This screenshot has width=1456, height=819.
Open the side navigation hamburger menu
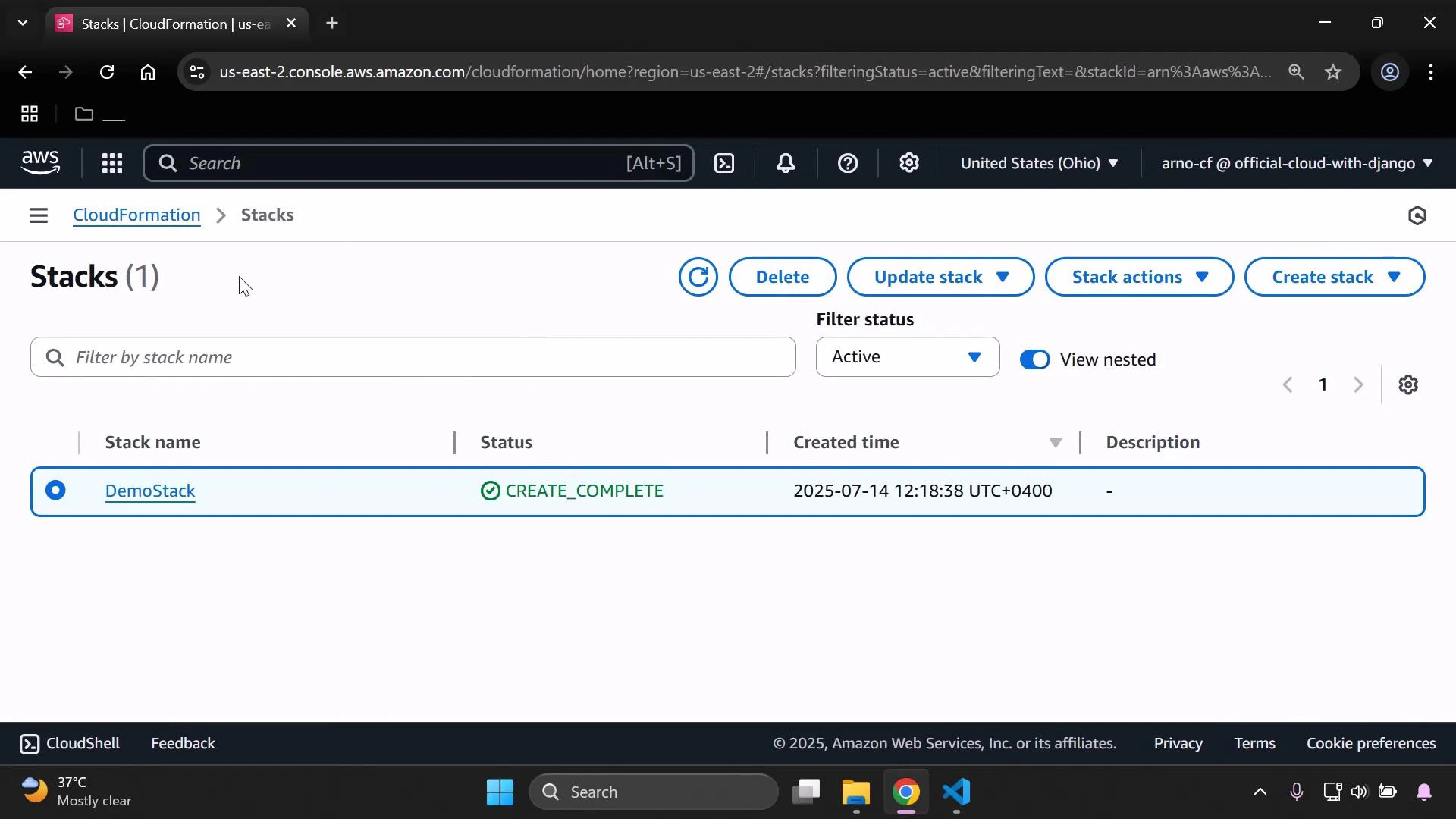(x=39, y=215)
